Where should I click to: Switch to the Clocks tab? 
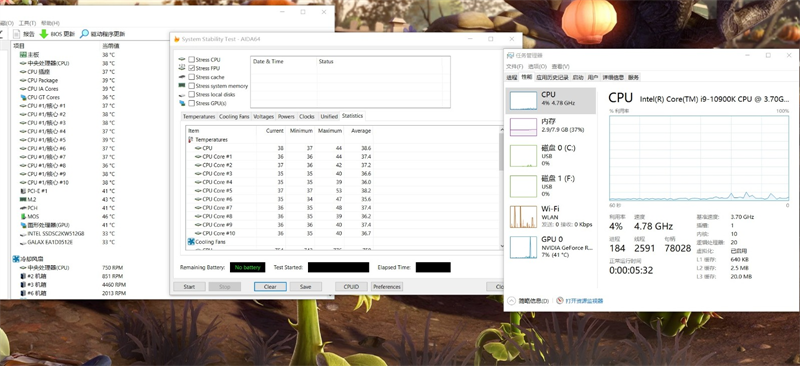coord(307,116)
